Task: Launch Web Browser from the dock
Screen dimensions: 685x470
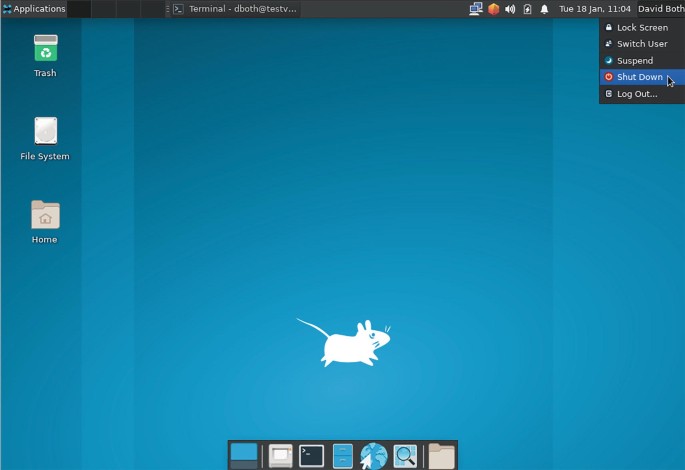Action: coord(373,456)
